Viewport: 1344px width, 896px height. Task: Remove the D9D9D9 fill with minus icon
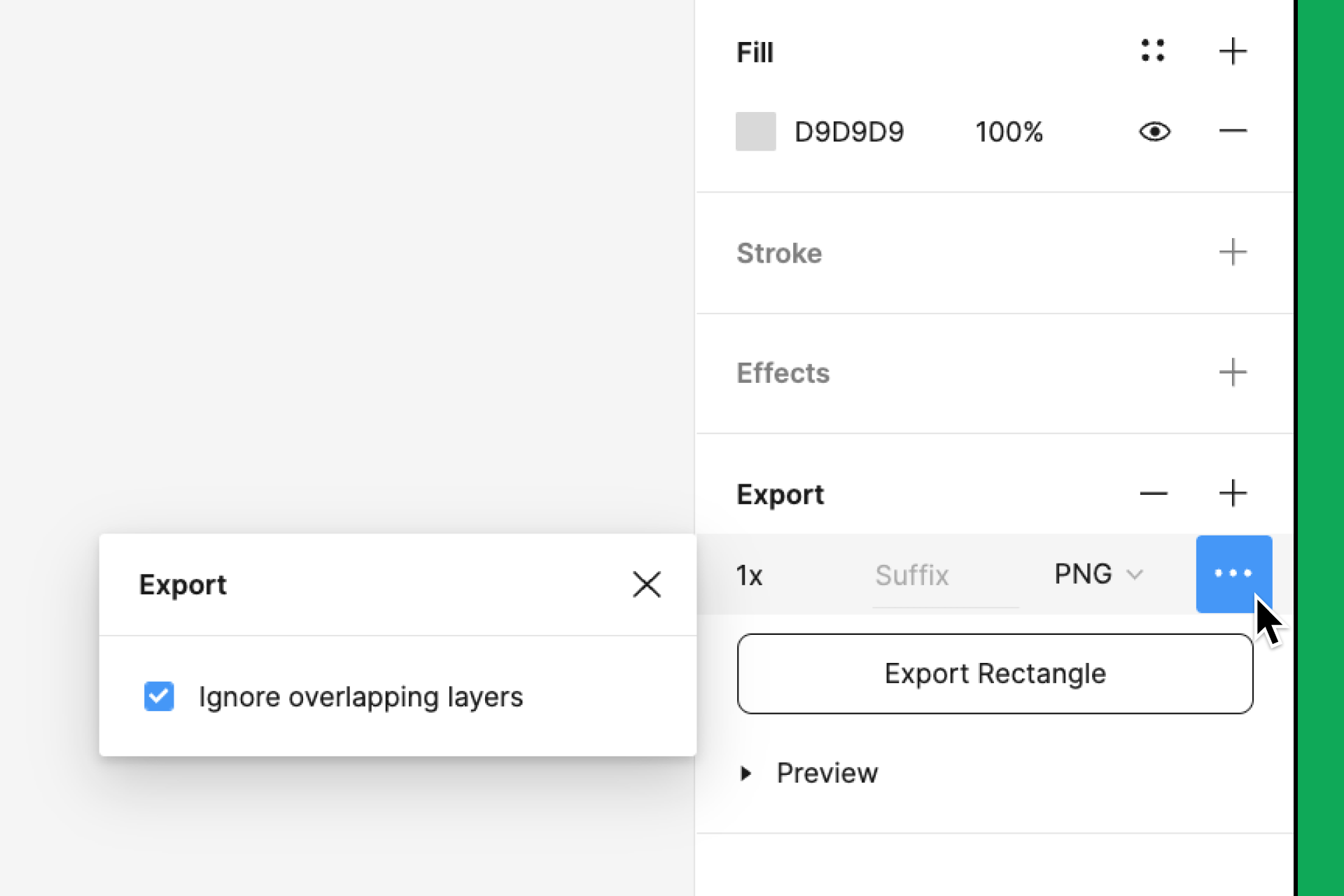[x=1233, y=131]
